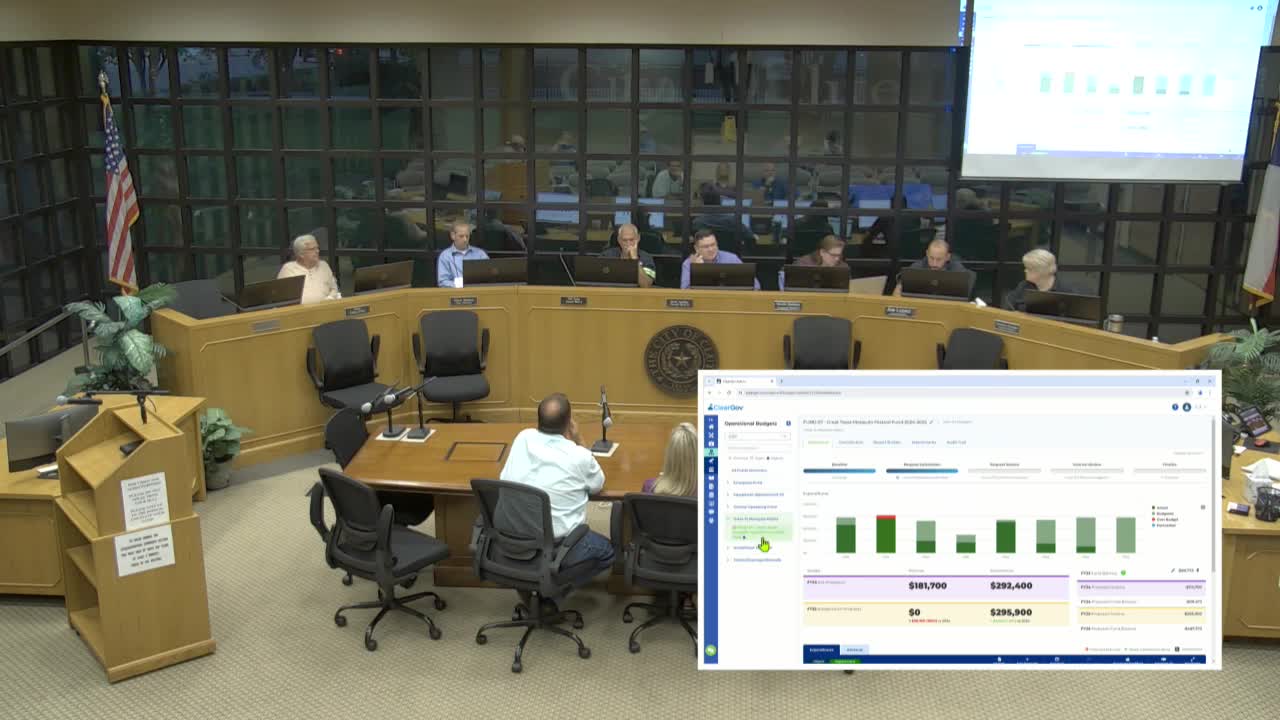Screen dimensions: 1280x720
Task: Open the Dashboard tab
Action: click(818, 442)
